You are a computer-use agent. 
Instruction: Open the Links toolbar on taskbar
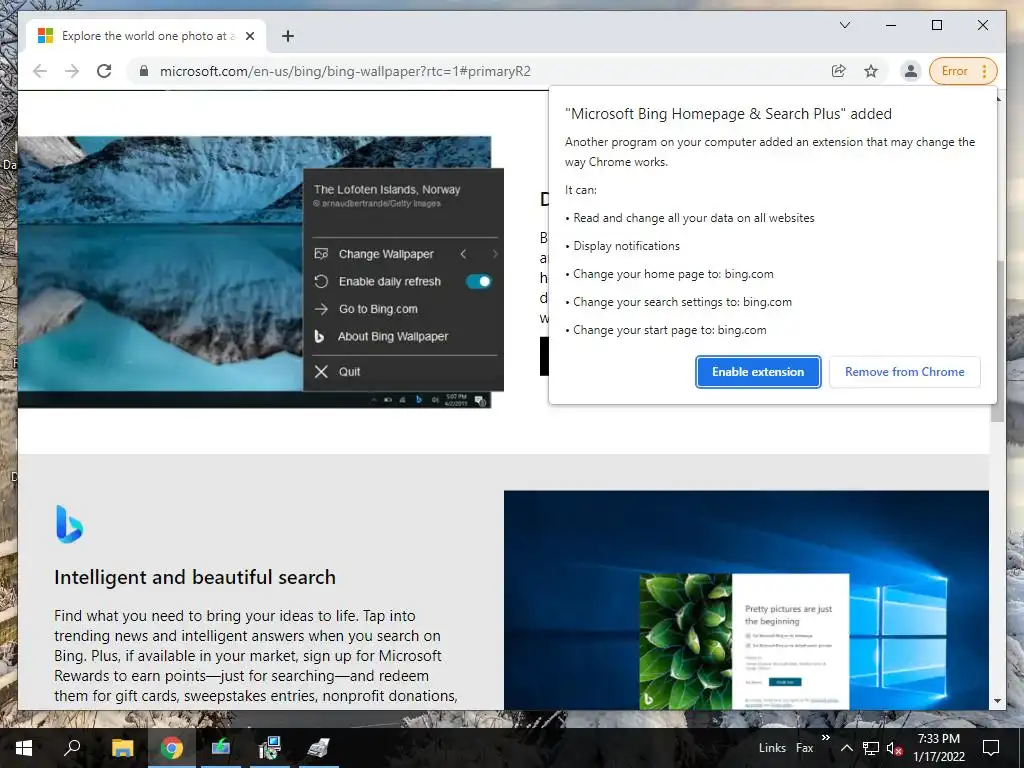point(772,748)
